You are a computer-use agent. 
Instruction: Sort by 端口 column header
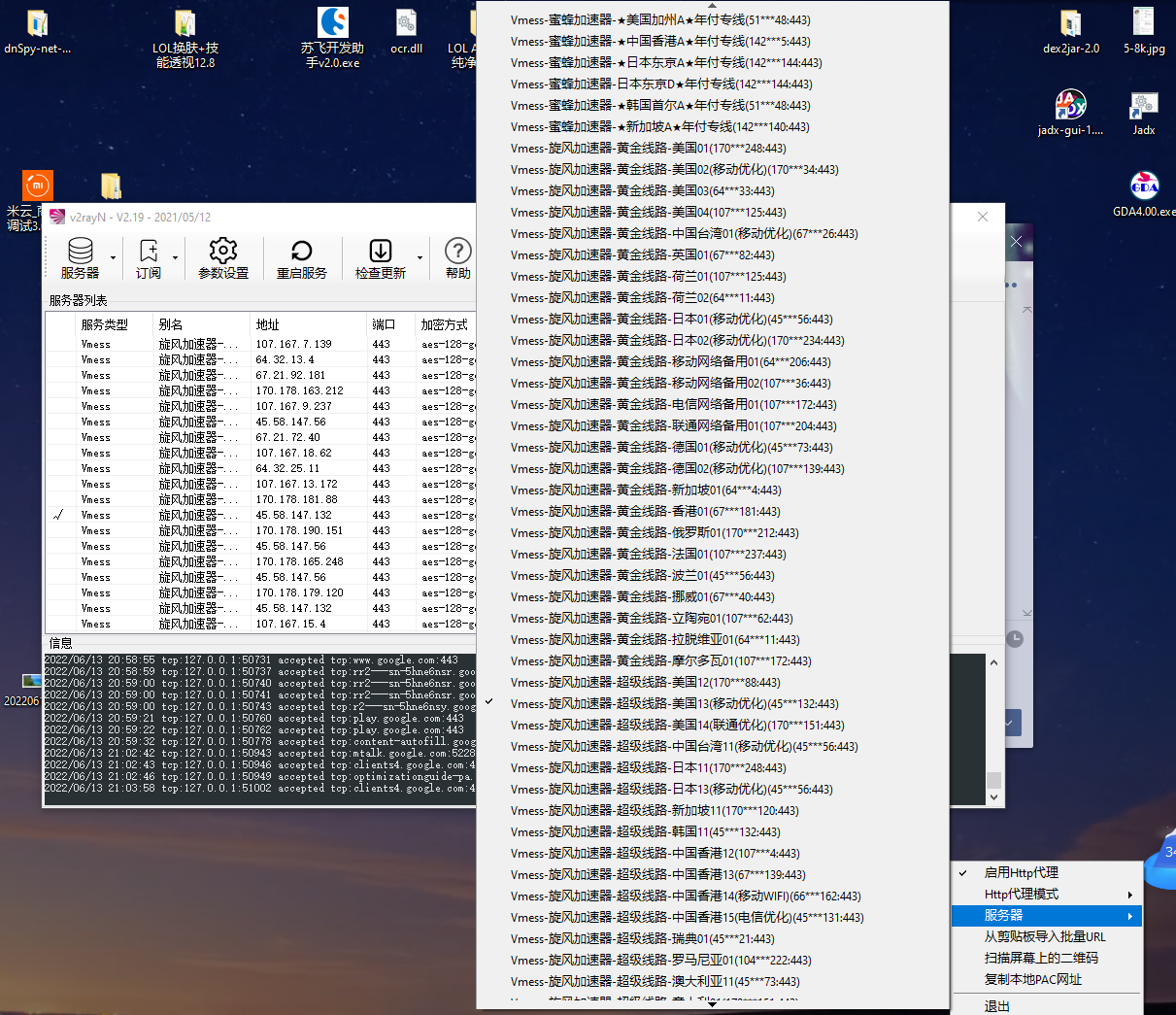pos(391,324)
